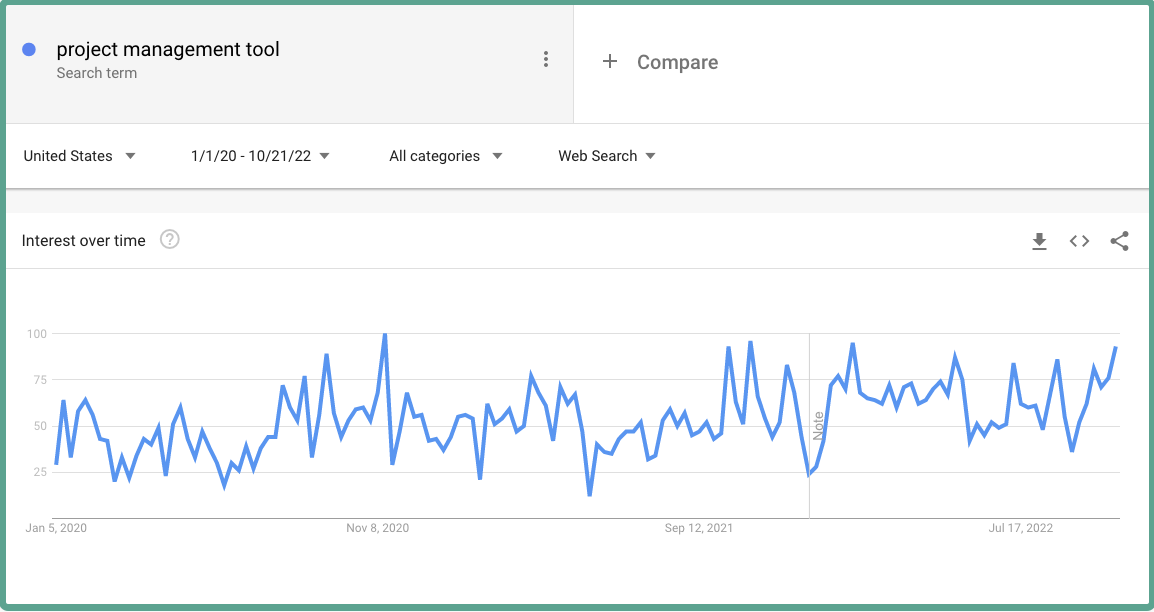1154x612 pixels.
Task: Click the Sep 12, 2021 axis label
Action: [x=698, y=528]
